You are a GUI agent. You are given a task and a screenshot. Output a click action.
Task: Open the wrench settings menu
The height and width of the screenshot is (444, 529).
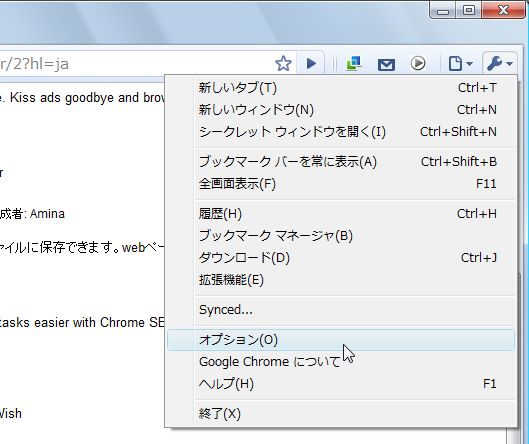(x=500, y=63)
